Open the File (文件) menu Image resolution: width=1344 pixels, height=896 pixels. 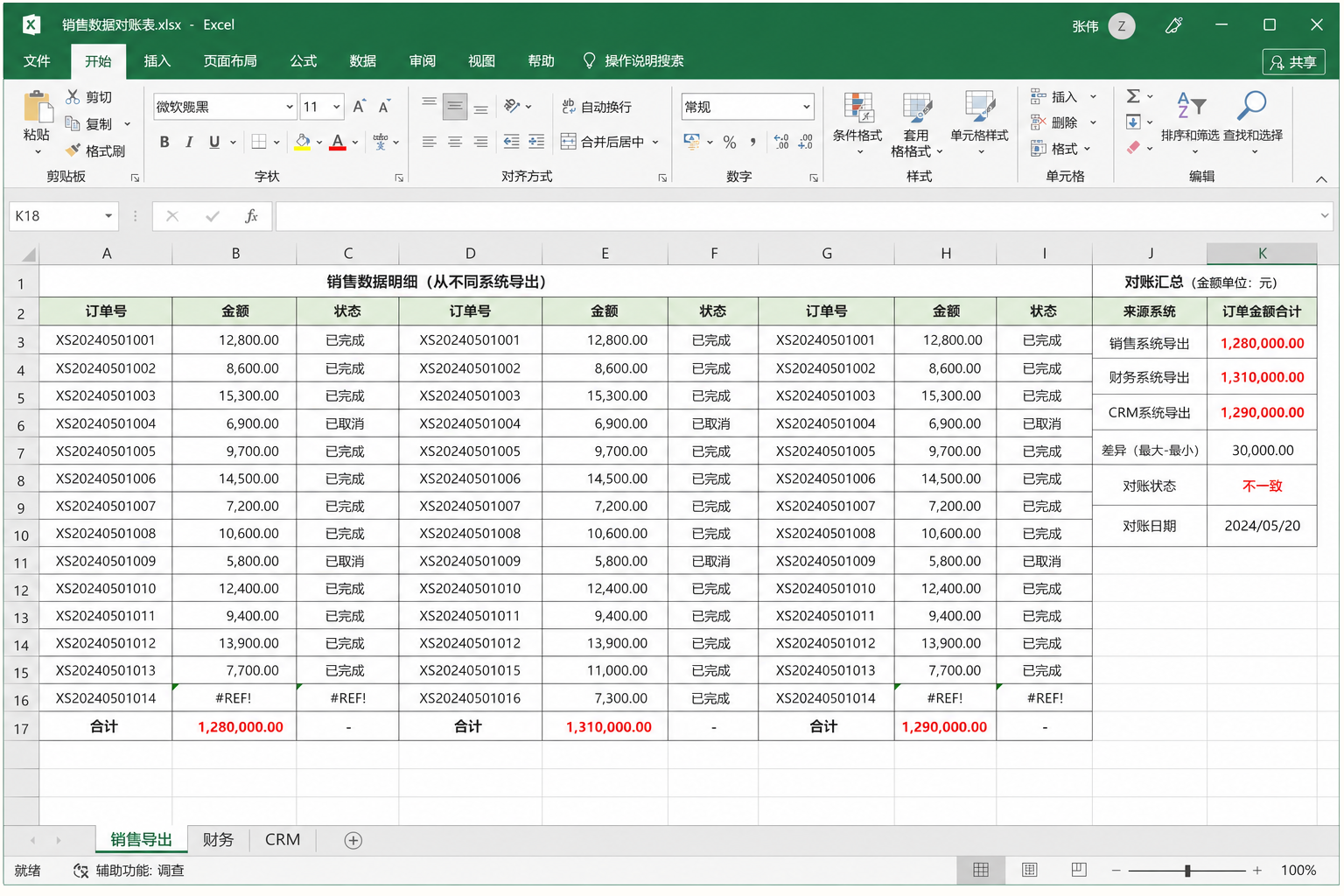tap(37, 61)
